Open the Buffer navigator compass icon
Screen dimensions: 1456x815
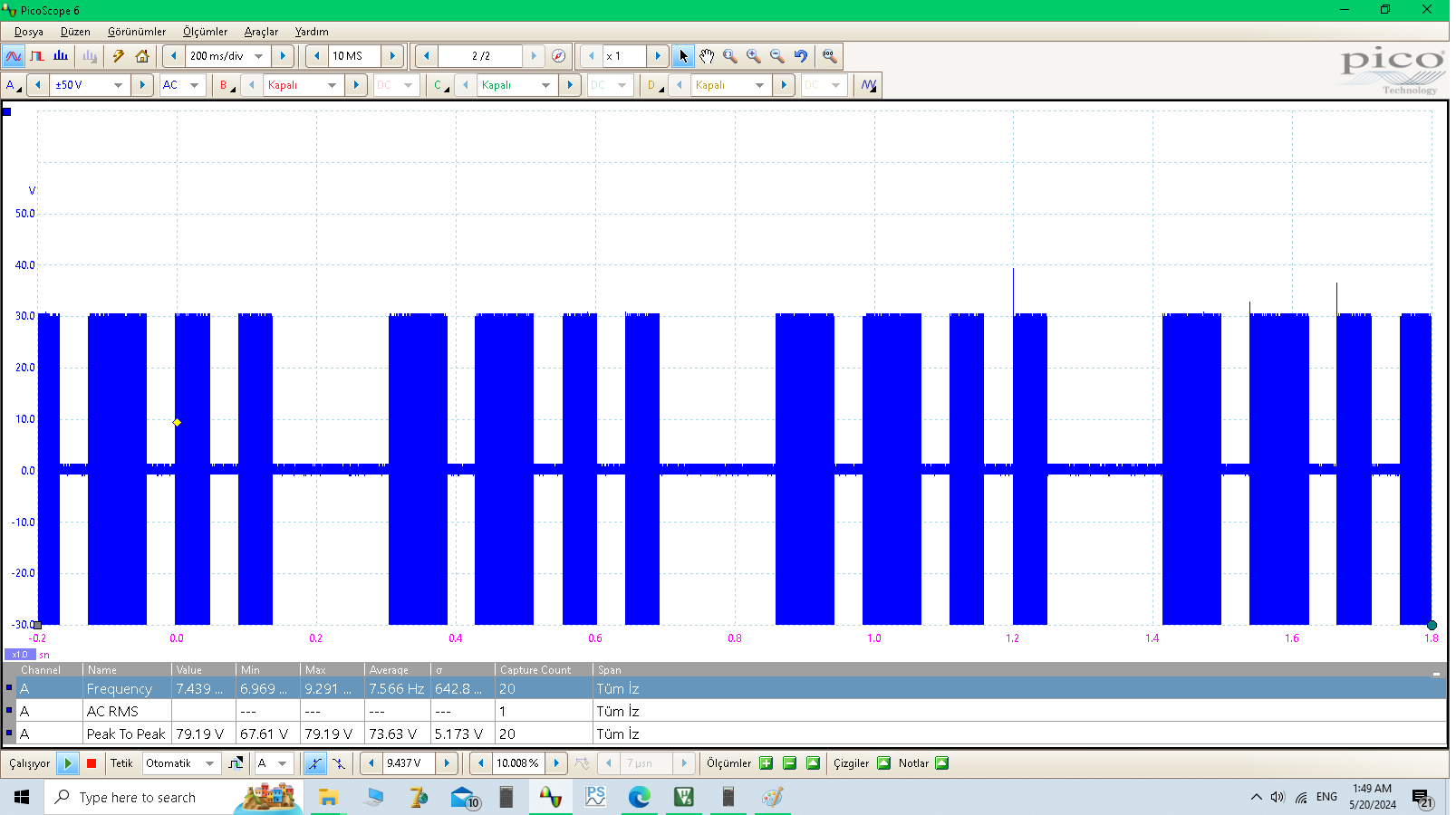(559, 56)
